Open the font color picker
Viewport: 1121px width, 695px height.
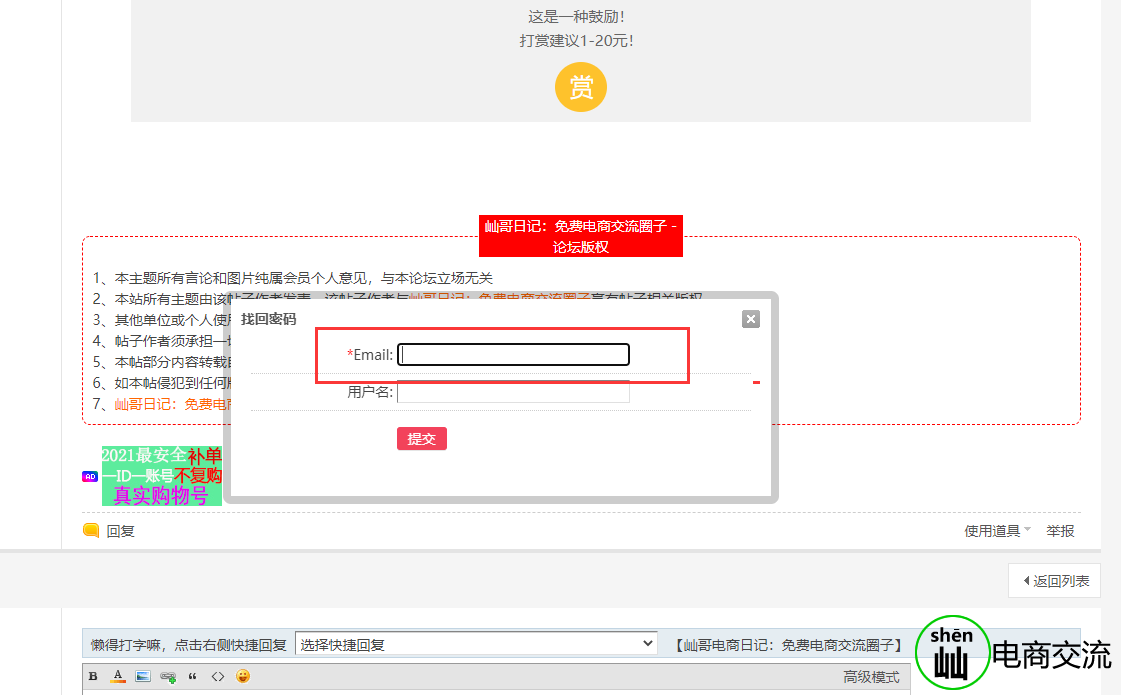[117, 677]
